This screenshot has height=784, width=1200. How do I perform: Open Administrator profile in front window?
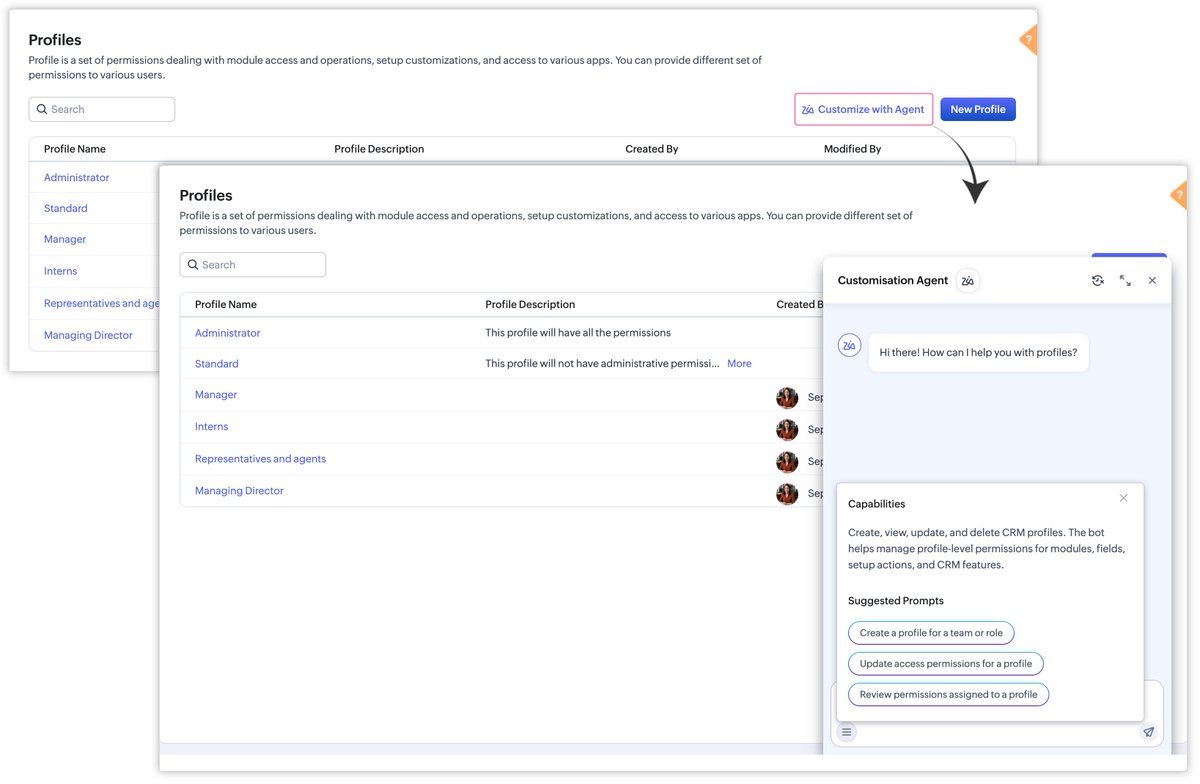(228, 333)
